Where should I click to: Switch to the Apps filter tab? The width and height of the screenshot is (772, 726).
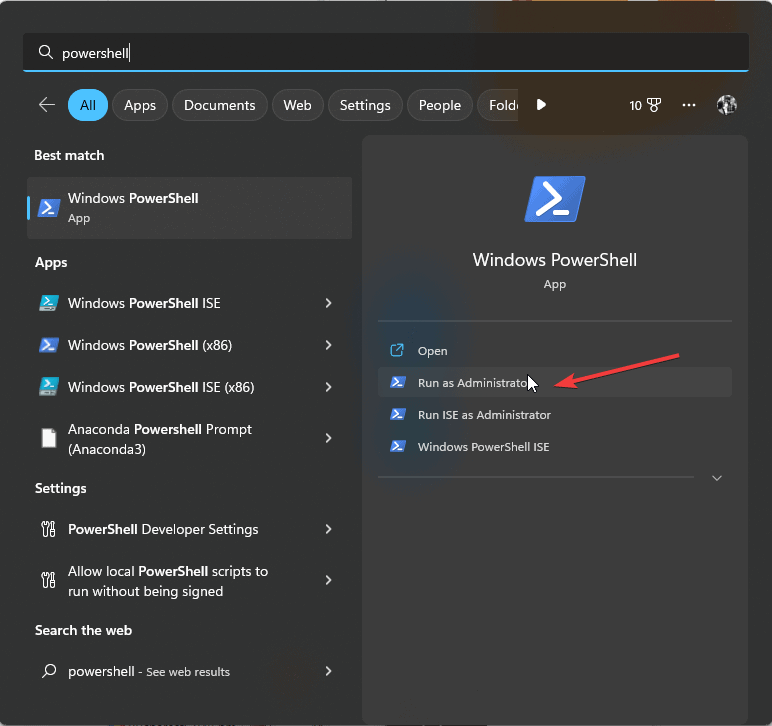pos(140,105)
